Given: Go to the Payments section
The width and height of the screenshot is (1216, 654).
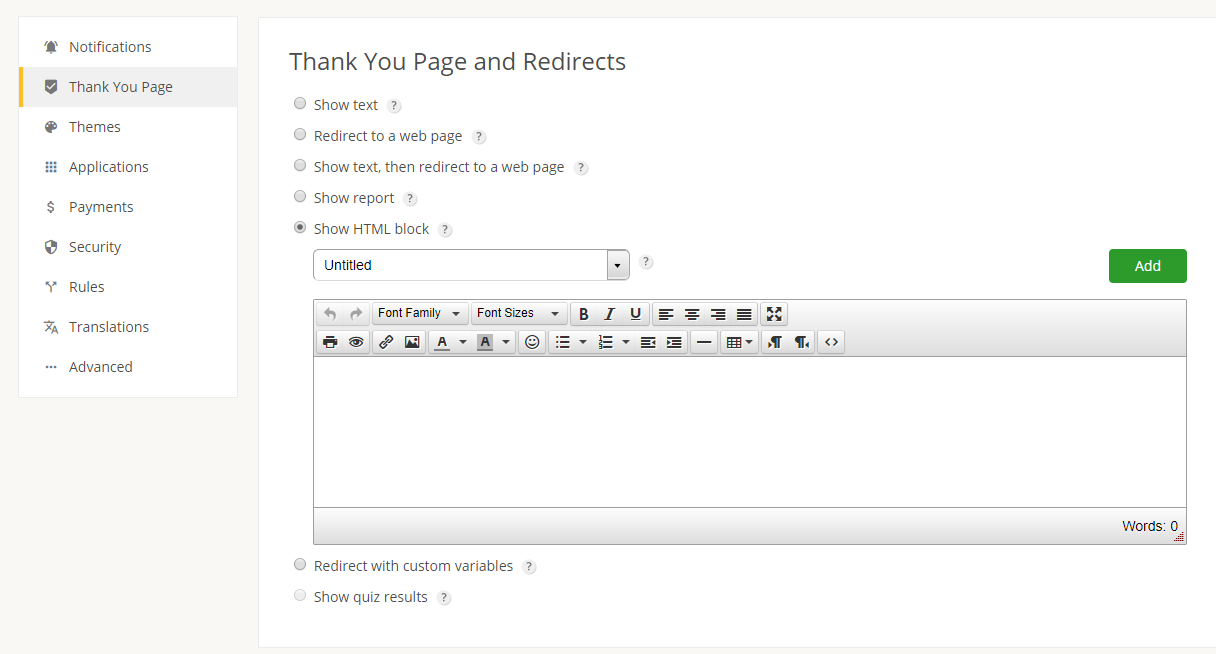Looking at the screenshot, I should pyautogui.click(x=128, y=207).
